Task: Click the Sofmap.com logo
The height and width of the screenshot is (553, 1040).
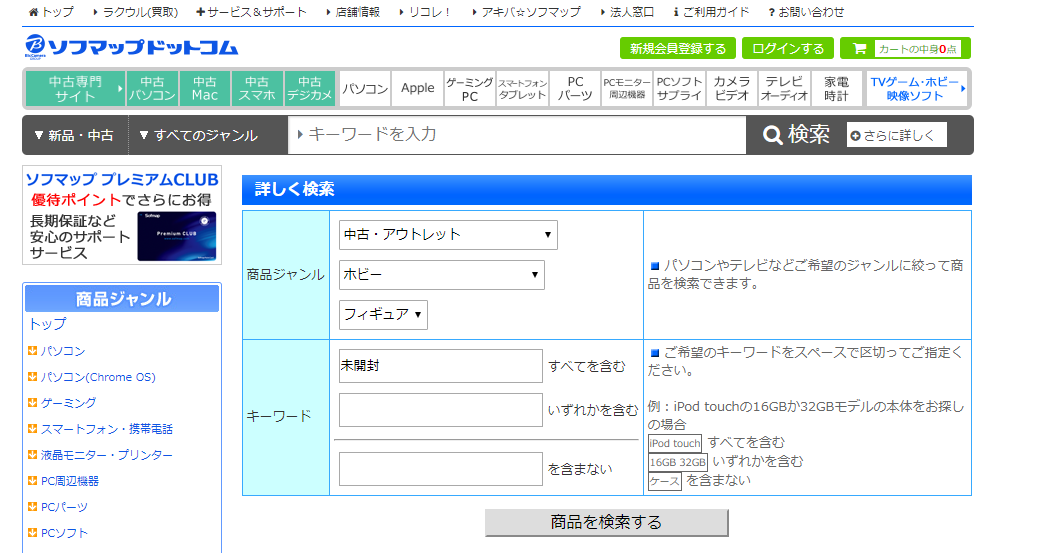Action: [131, 47]
